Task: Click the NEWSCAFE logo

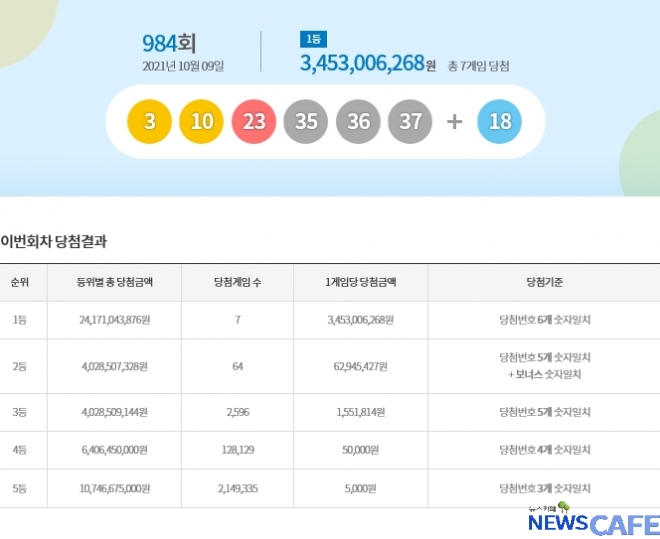Action: coord(593,522)
